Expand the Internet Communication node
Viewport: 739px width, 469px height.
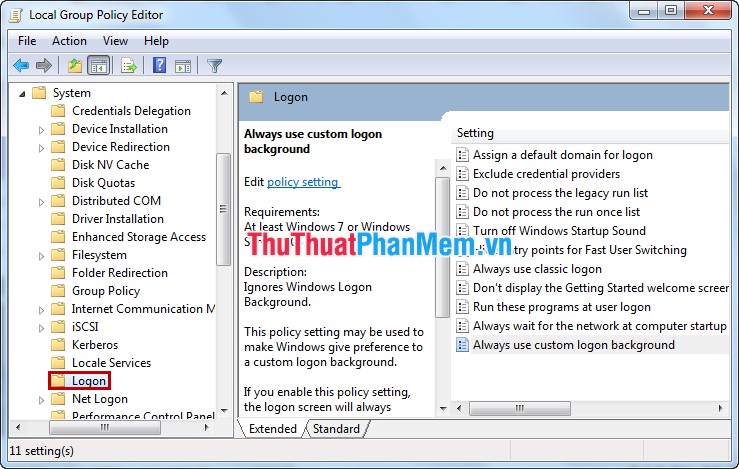point(41,310)
